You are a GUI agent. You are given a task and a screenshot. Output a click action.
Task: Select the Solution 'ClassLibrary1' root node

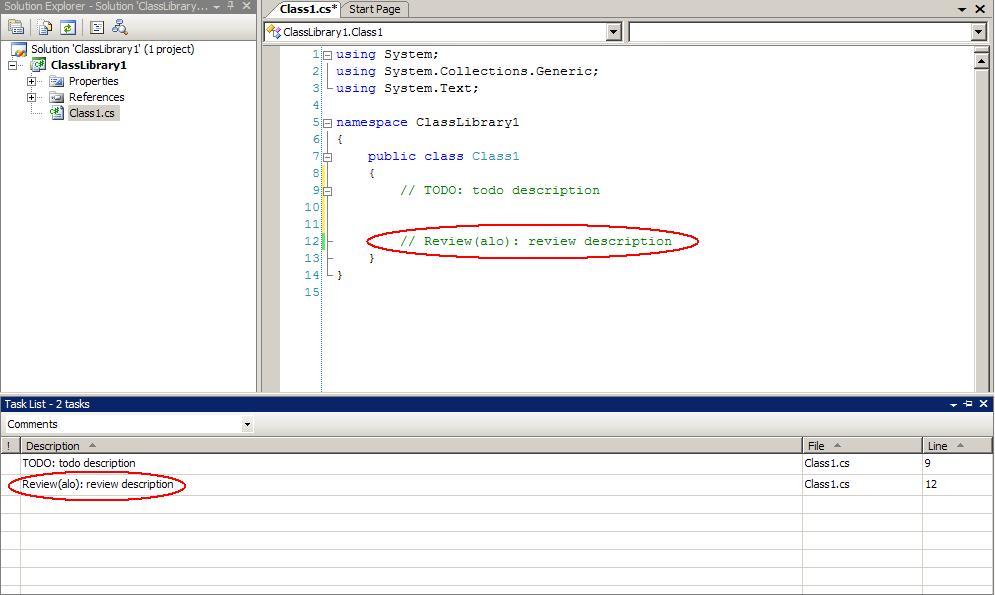112,49
